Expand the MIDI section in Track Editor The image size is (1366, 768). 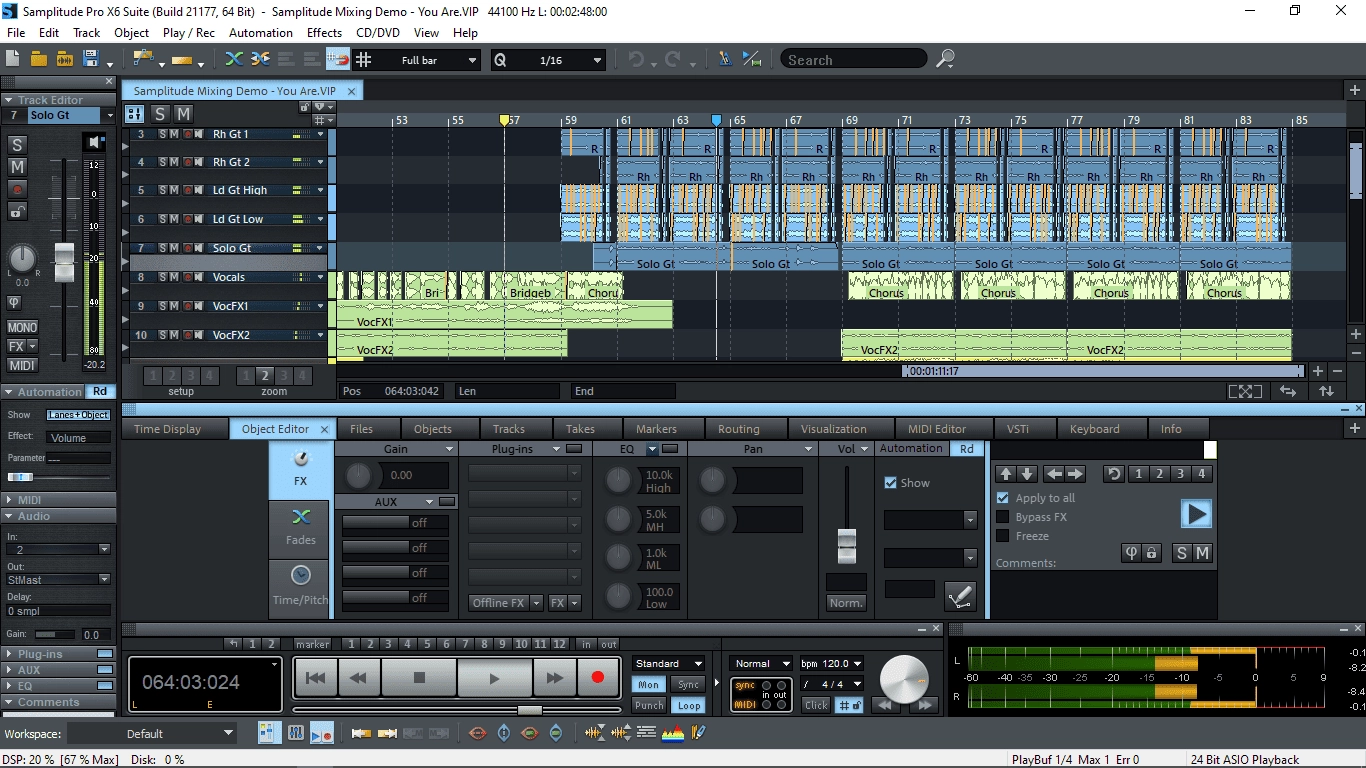click(x=58, y=500)
